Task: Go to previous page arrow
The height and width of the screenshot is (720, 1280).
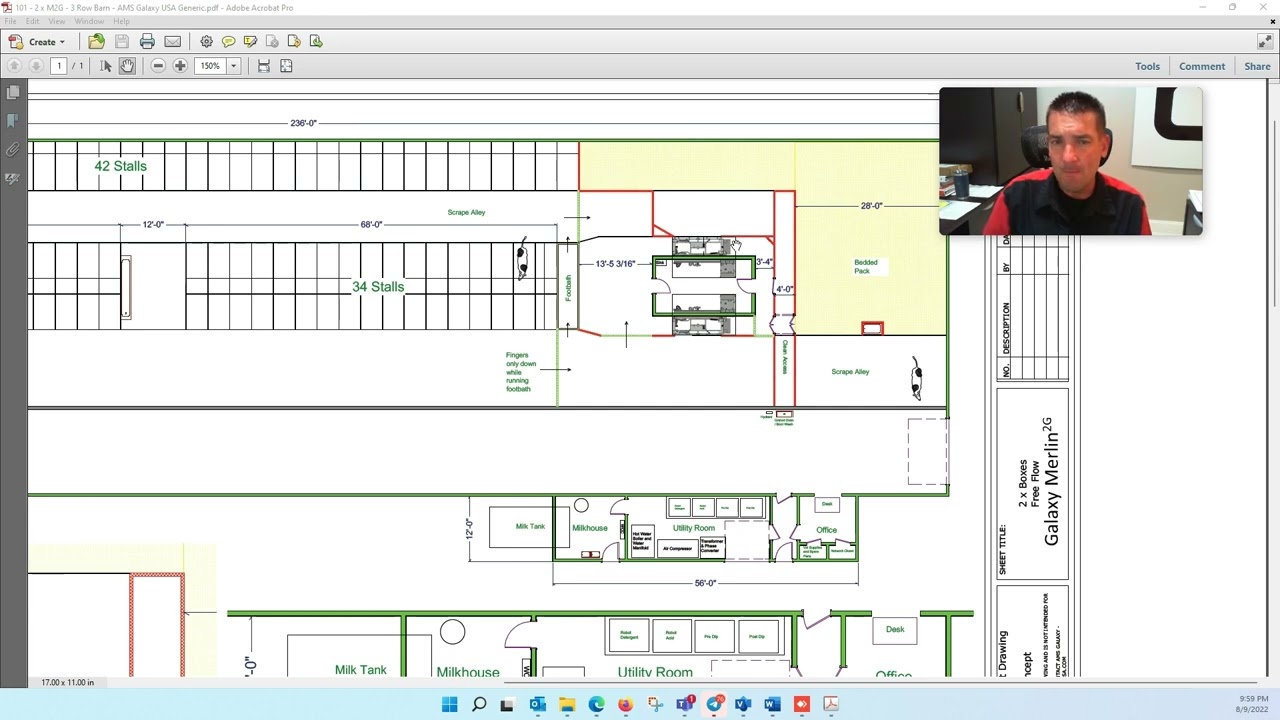Action: click(14, 66)
